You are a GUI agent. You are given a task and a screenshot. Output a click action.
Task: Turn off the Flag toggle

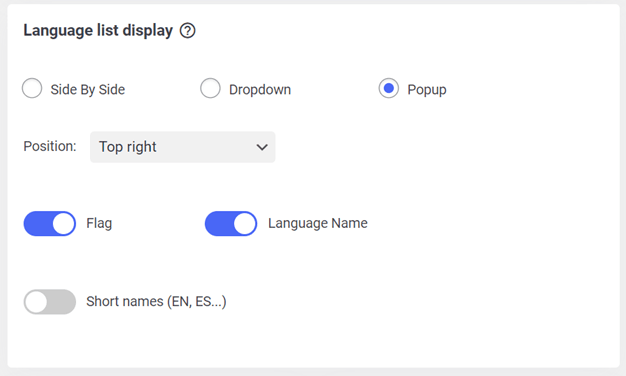point(50,224)
